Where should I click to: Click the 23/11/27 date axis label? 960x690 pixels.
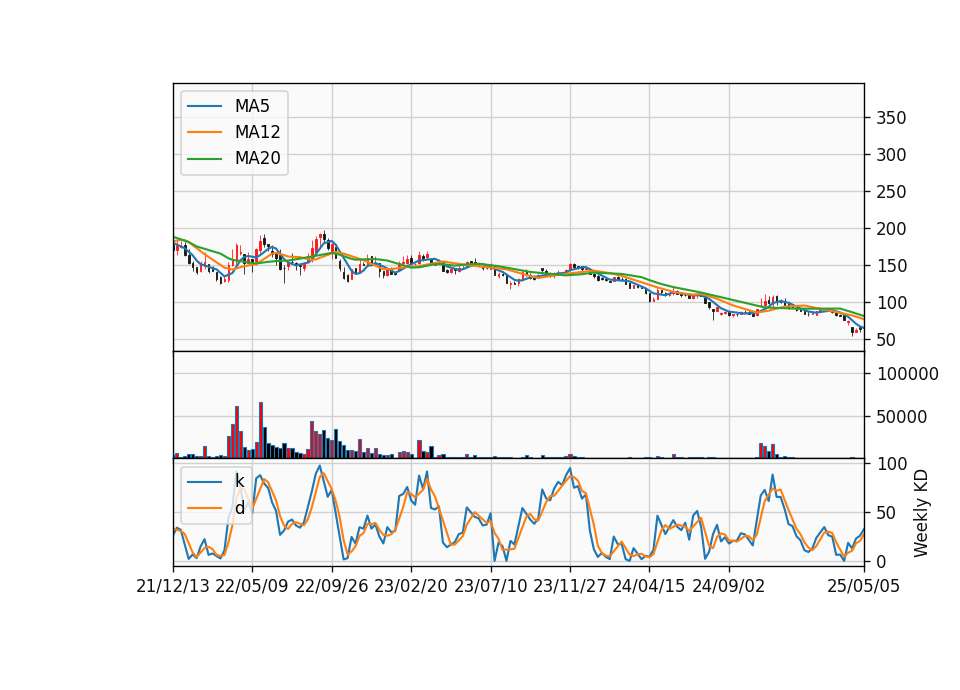click(569, 586)
